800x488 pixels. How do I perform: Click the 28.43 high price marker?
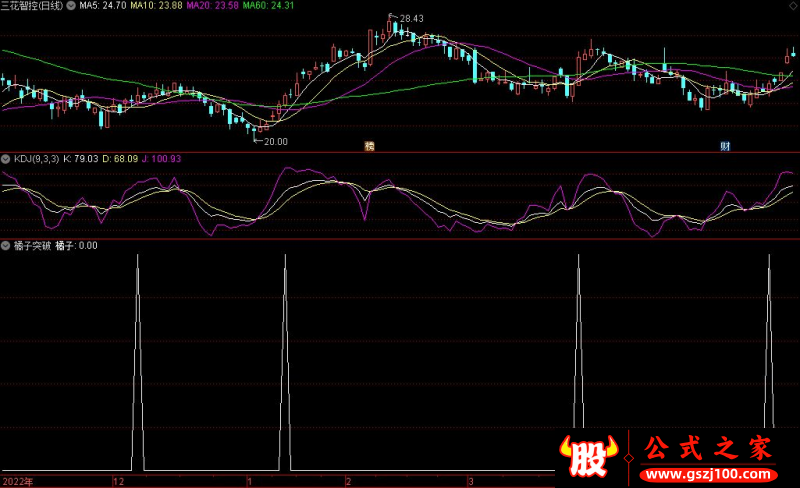[x=410, y=19]
